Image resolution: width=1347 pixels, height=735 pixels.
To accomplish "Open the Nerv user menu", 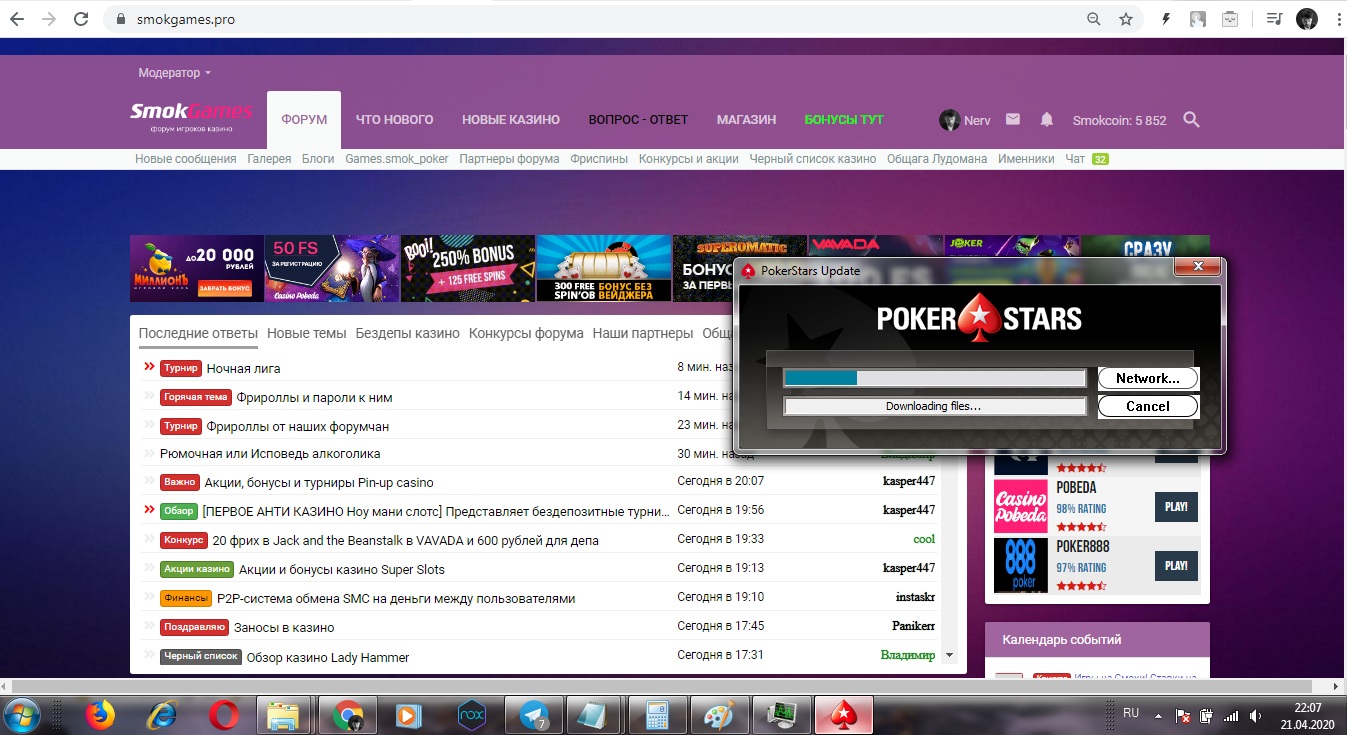I will pyautogui.click(x=965, y=120).
